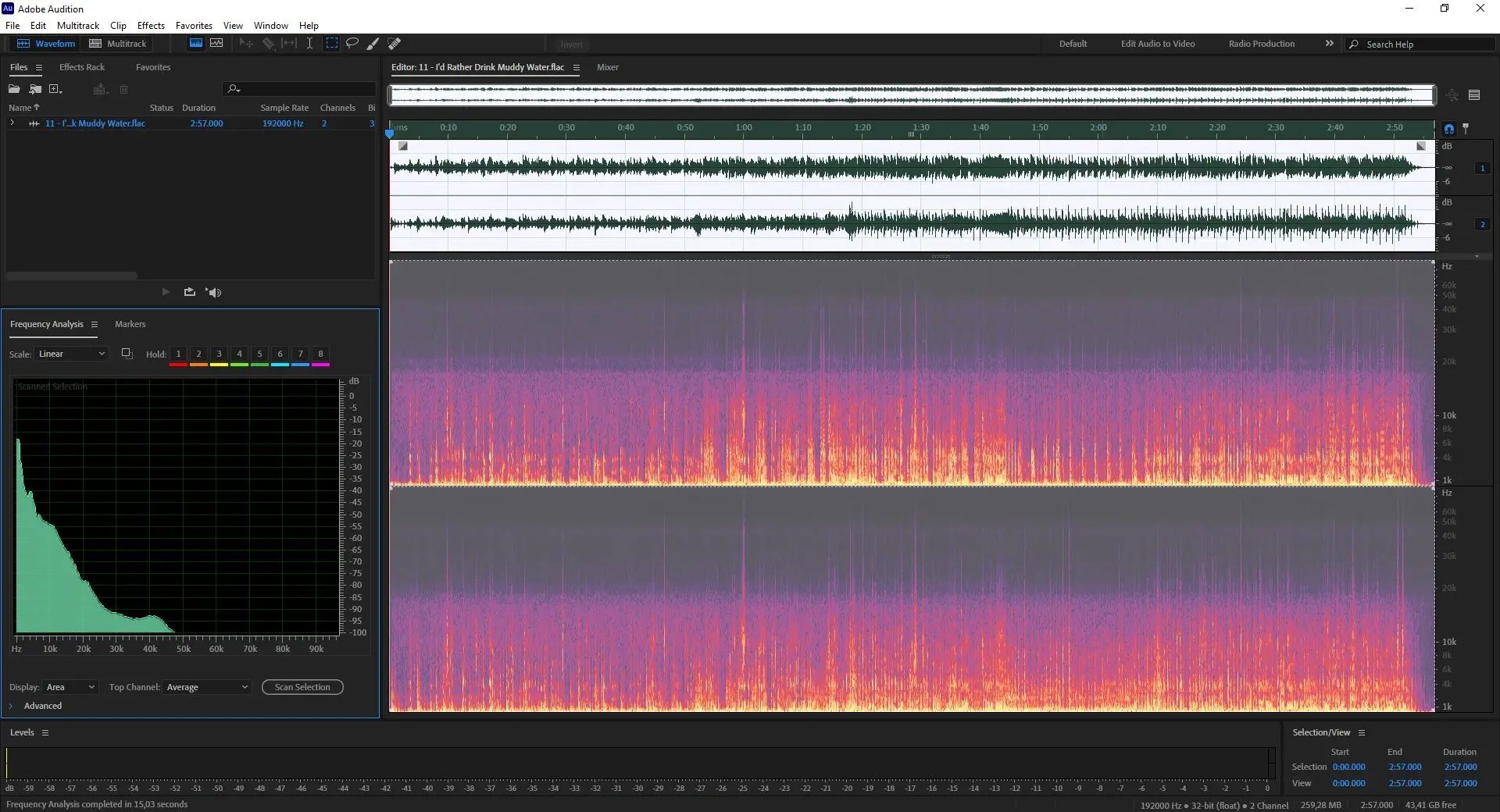This screenshot has width=1500, height=812.
Task: Toggle channel 2 enable button
Action: click(x=1482, y=225)
